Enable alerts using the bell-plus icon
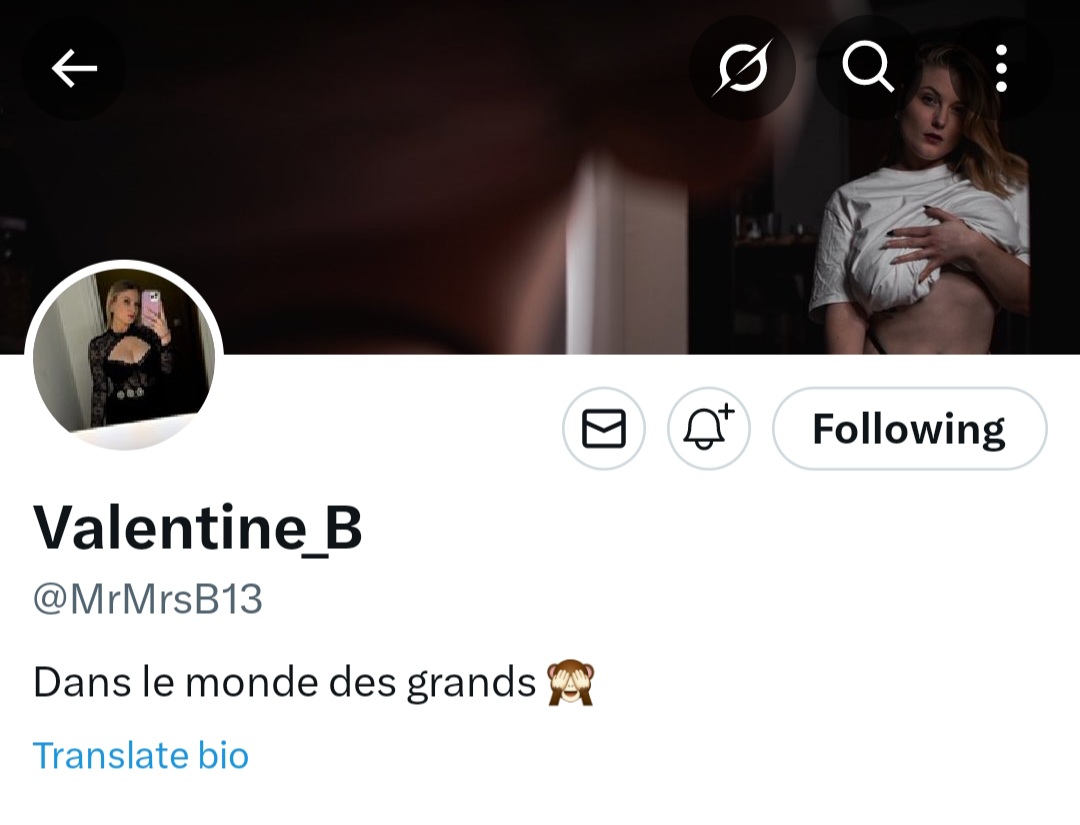Viewport: 1080px width, 825px height. [708, 429]
